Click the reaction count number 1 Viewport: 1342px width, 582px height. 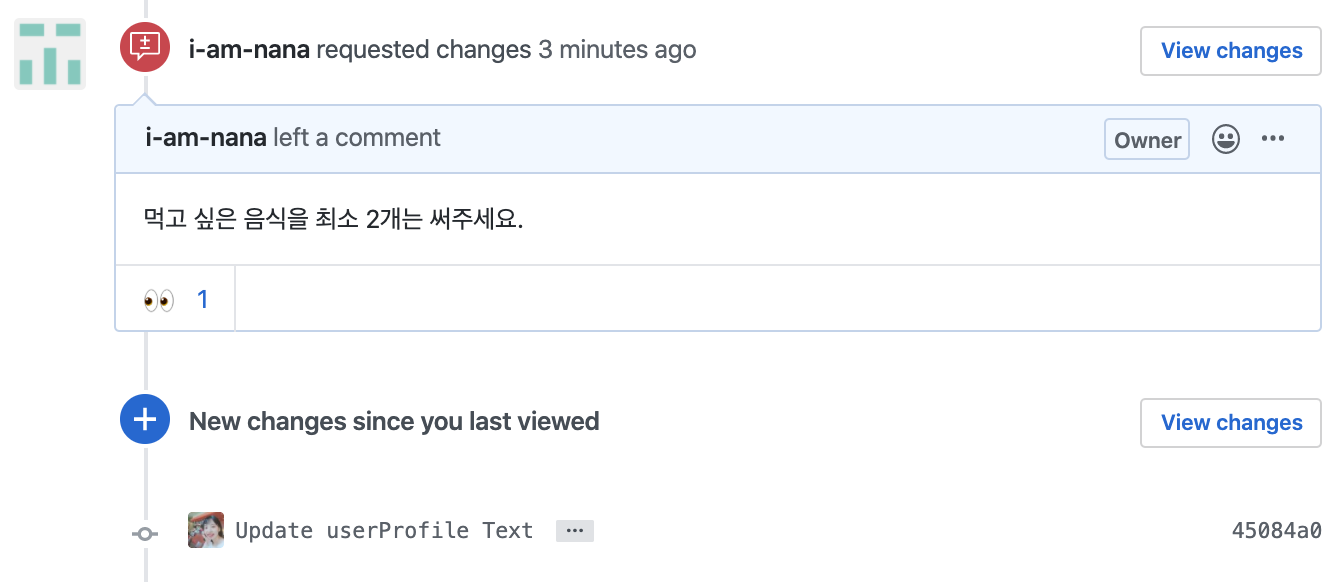pyautogui.click(x=203, y=299)
